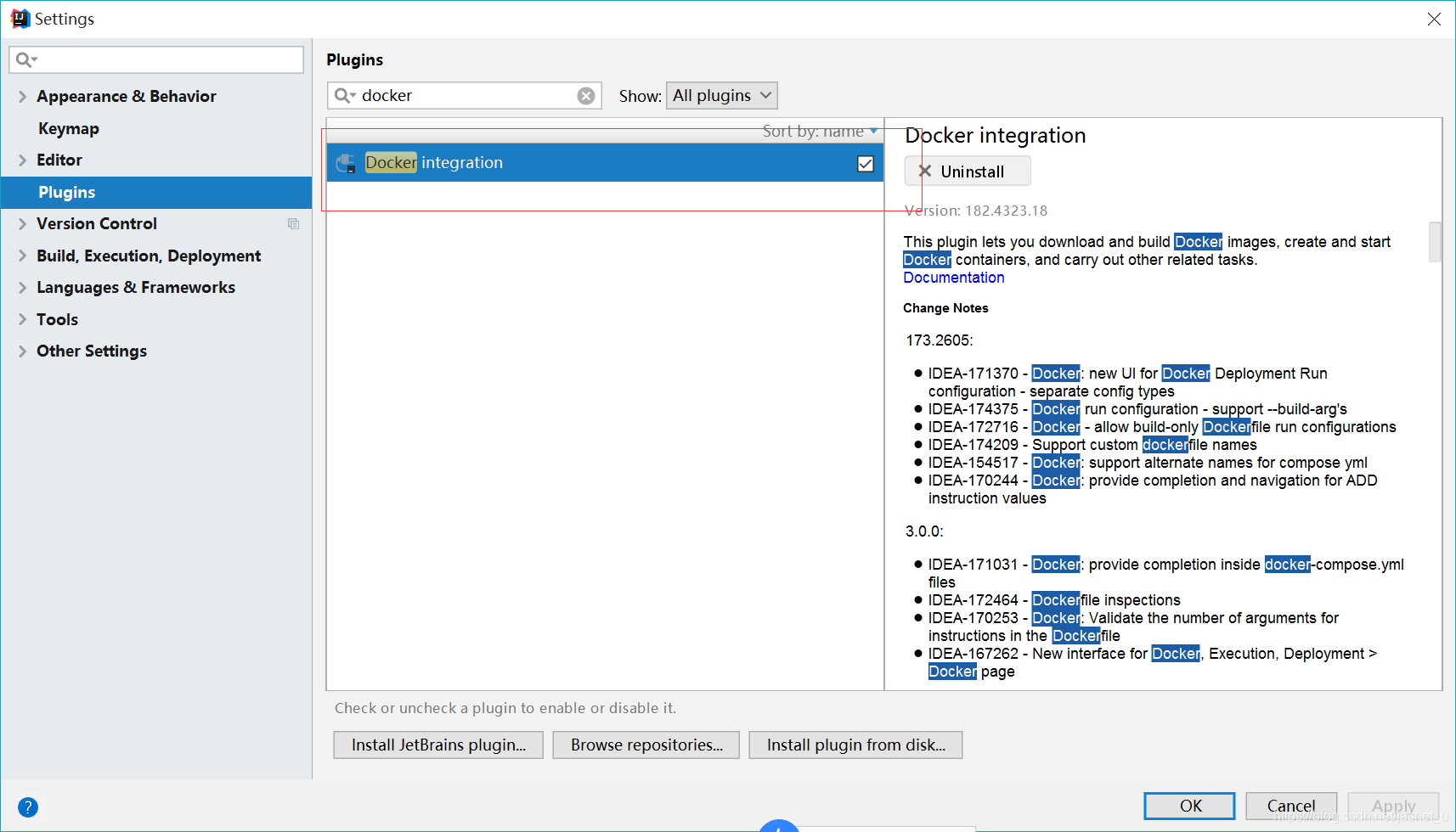Select Other Settings label
1456x832 pixels.
tap(92, 351)
